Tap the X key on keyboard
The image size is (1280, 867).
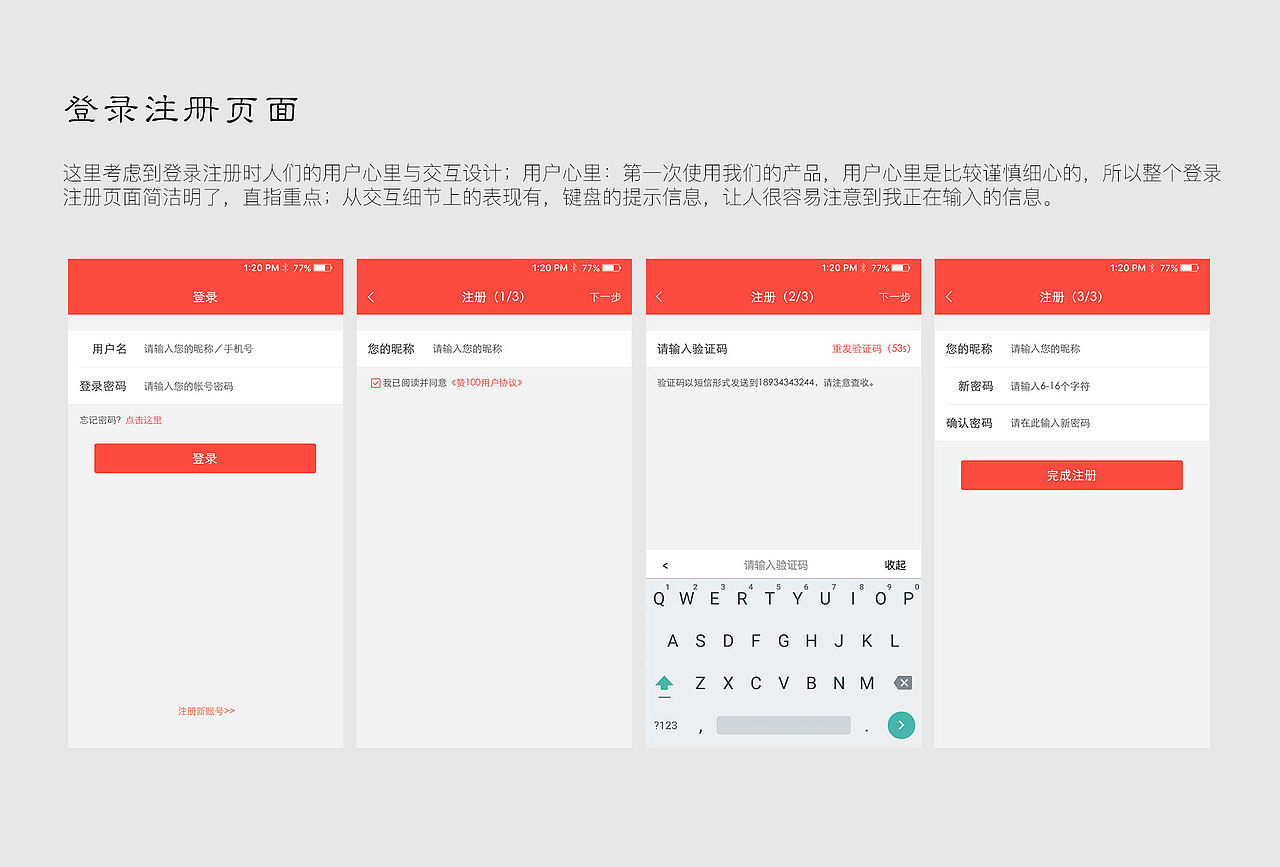coord(728,683)
